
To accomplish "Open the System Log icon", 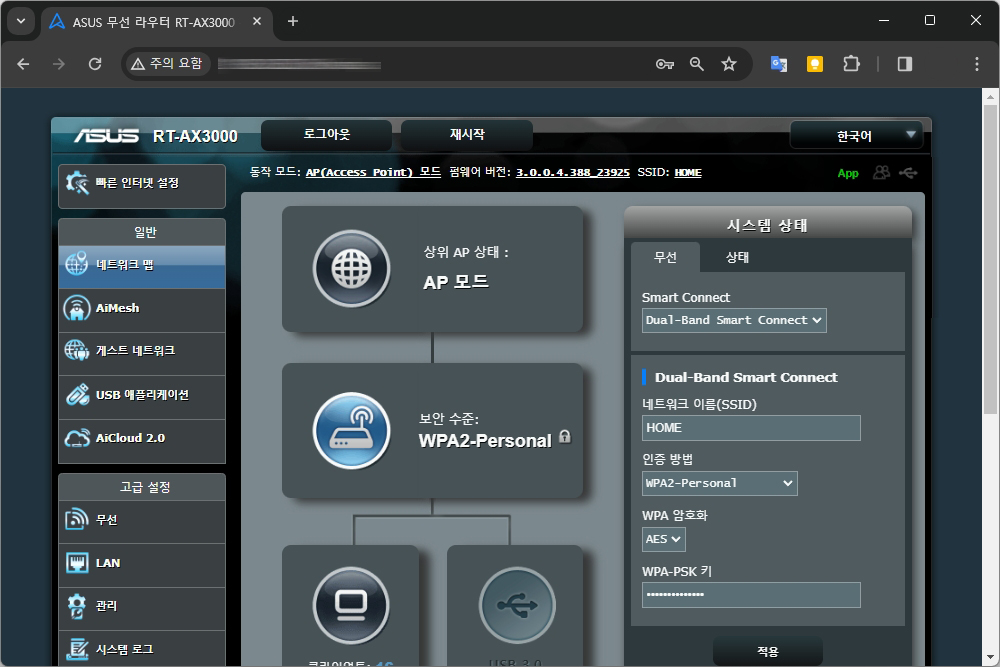I will [77, 649].
